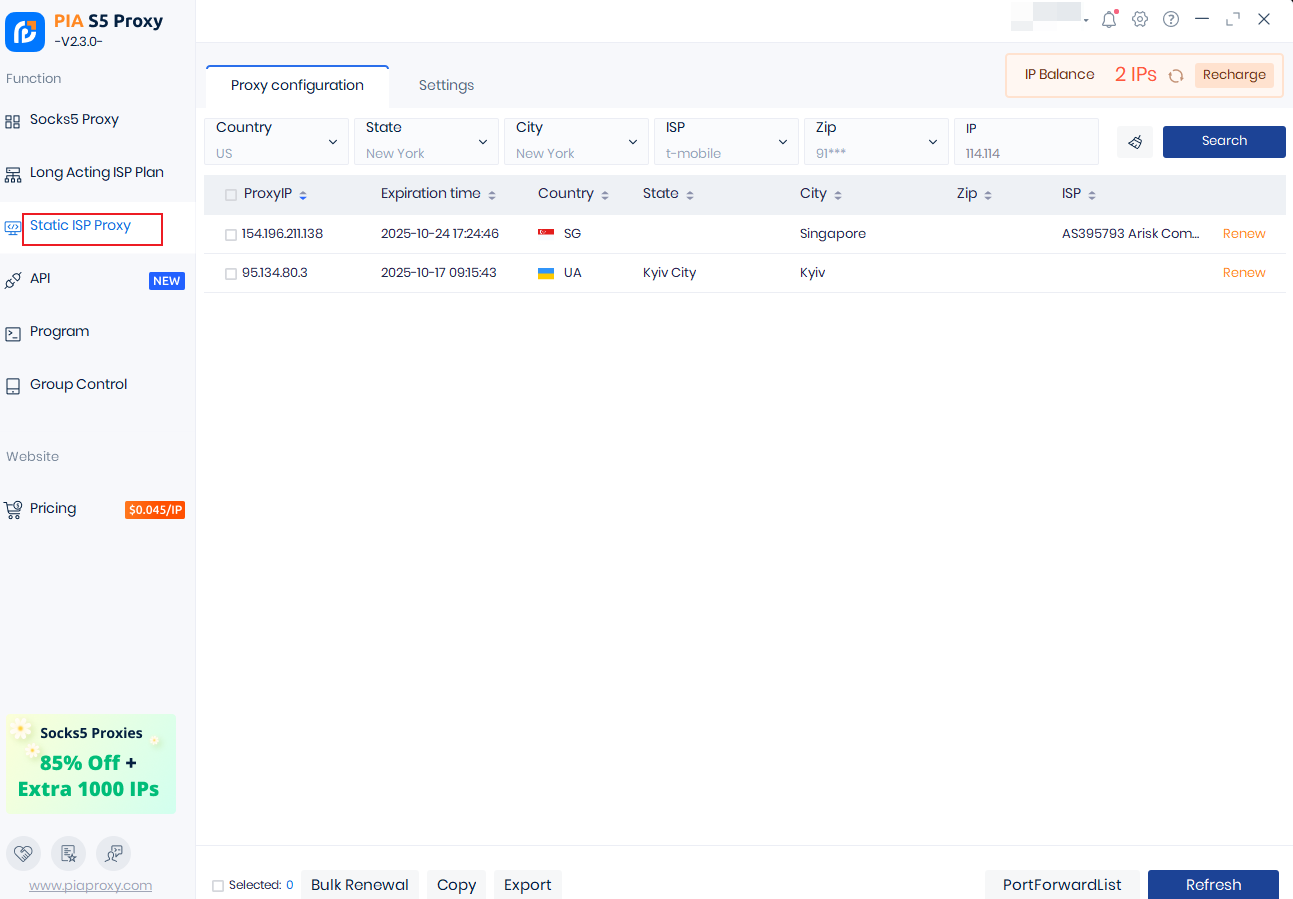Open the customer support chat icon
Image resolution: width=1293 pixels, height=899 pixels.
pos(113,853)
